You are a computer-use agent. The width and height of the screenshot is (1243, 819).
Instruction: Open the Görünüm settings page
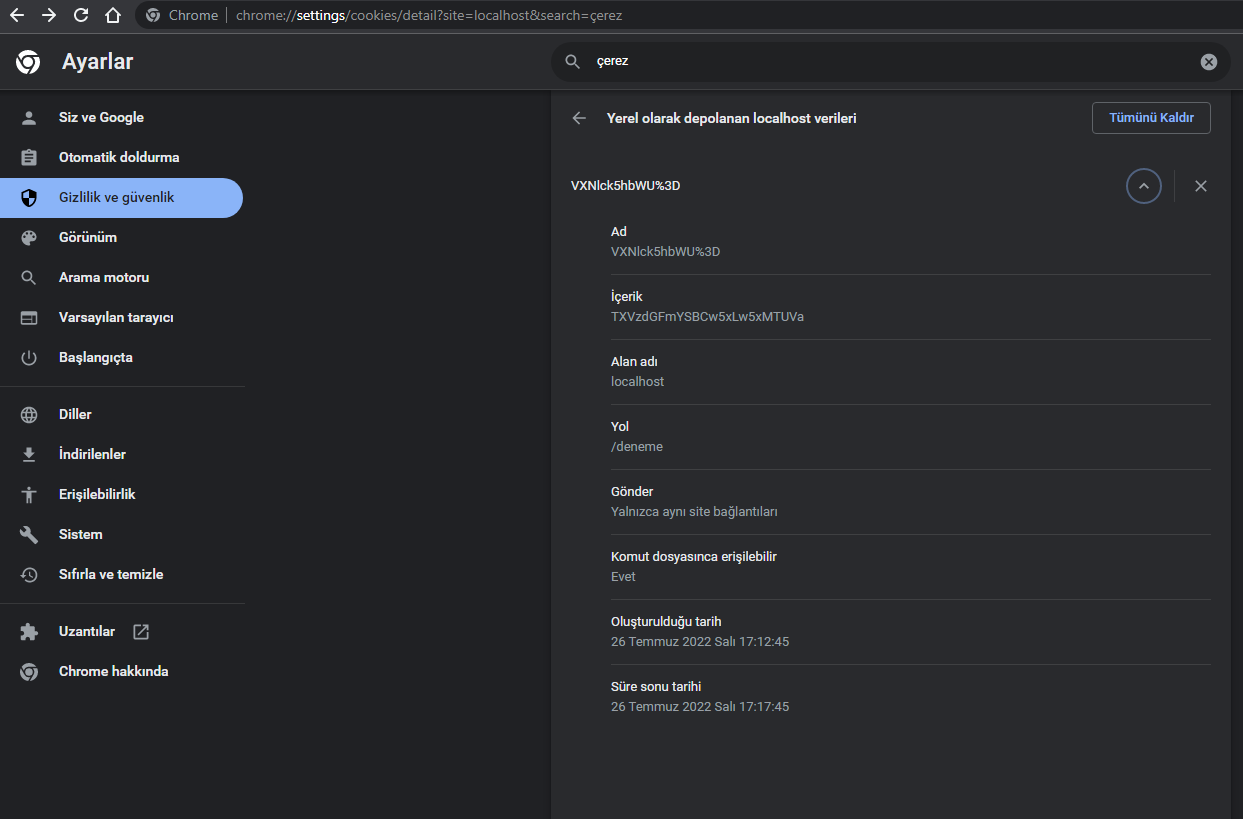click(x=88, y=238)
